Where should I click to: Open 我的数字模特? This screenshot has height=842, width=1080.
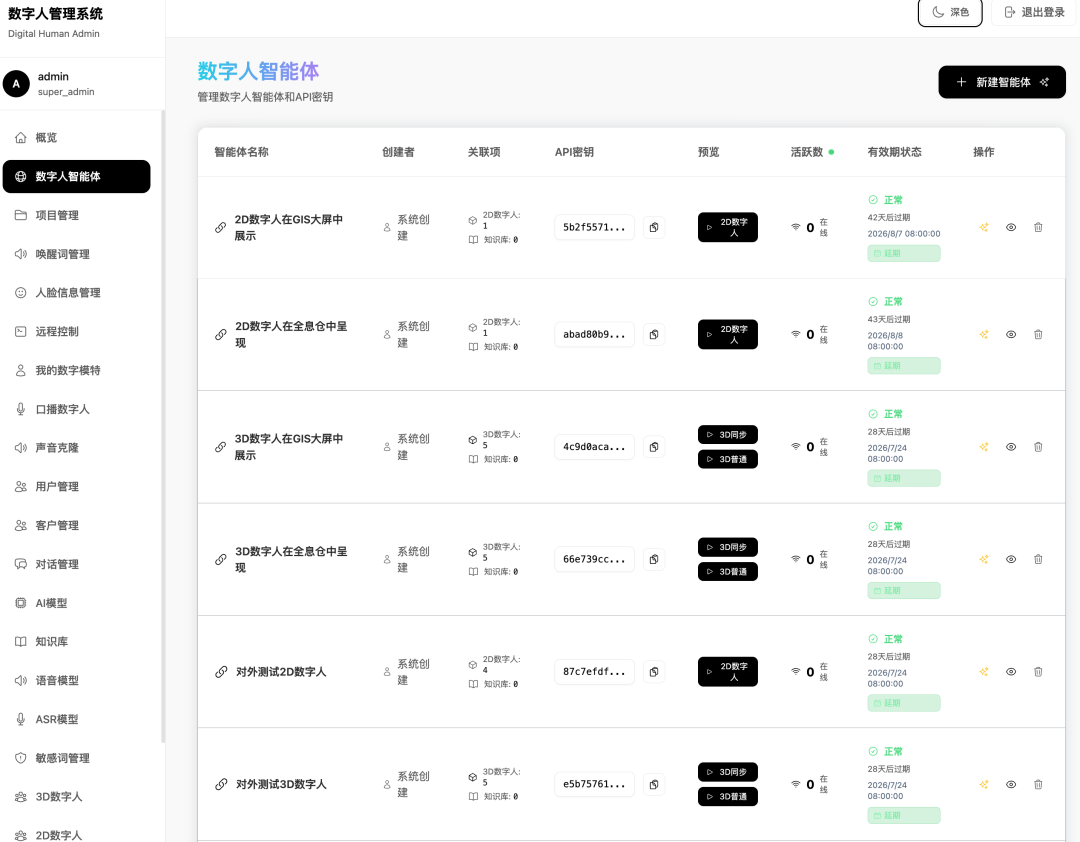pos(76,371)
